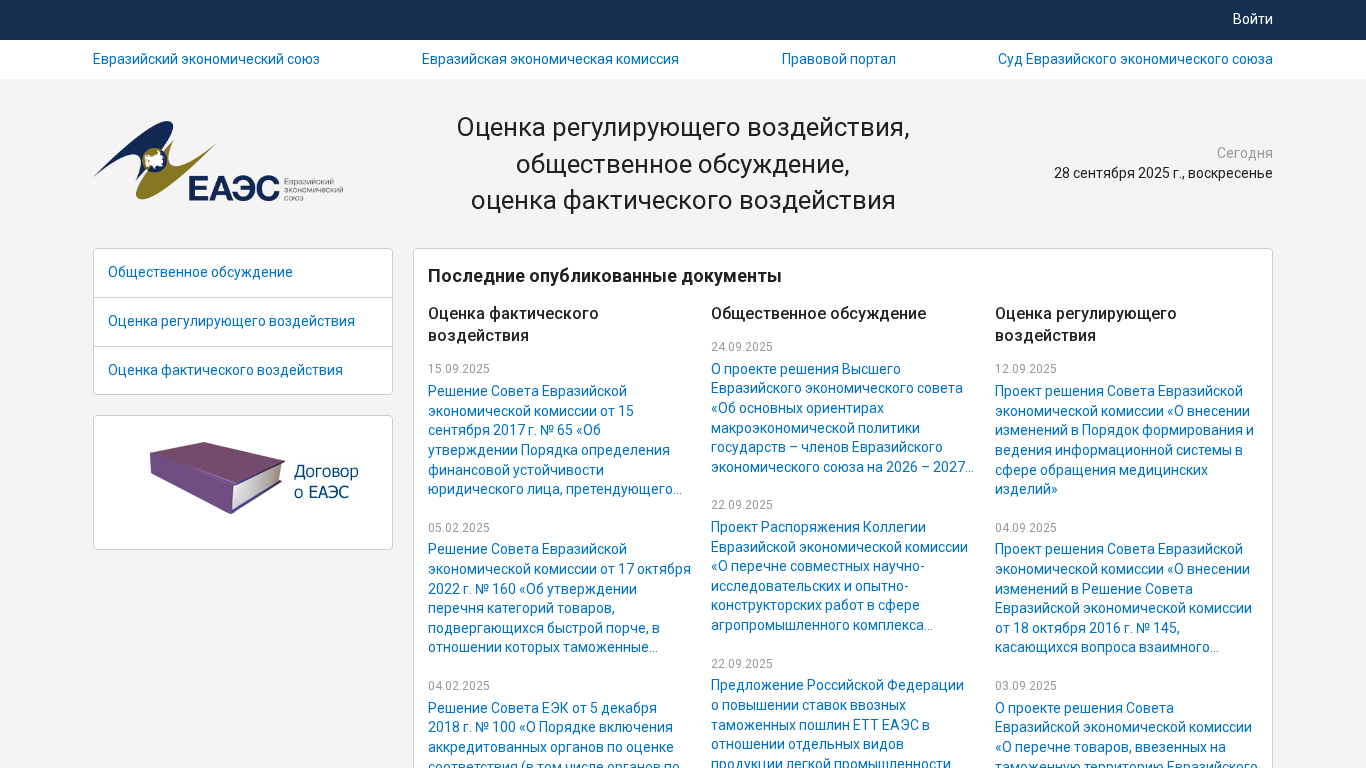Open the Договор о ЕАЭС book banner
The height and width of the screenshot is (768, 1366).
(243, 482)
